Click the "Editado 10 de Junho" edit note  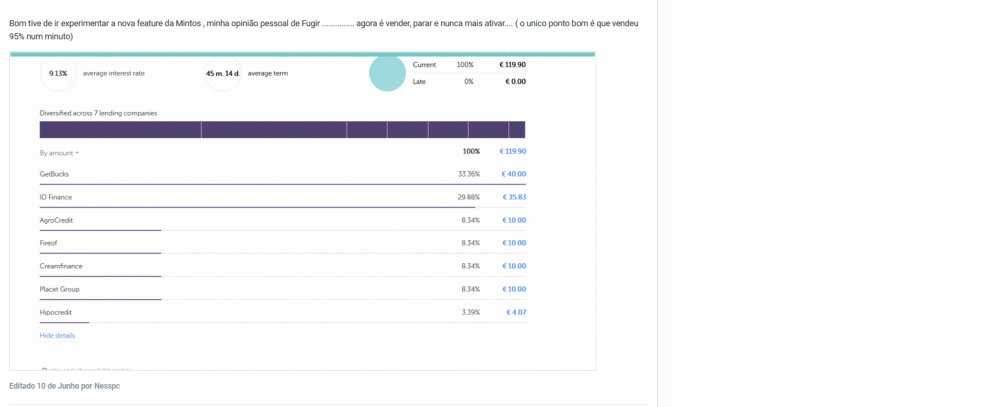pos(64,385)
